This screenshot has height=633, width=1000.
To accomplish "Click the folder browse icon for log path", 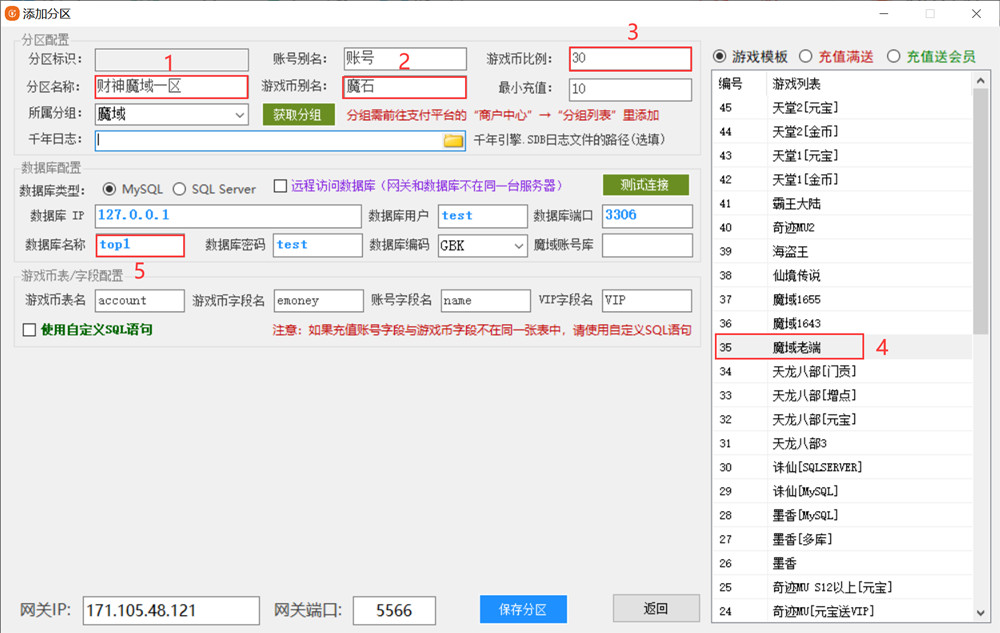I will pos(453,141).
